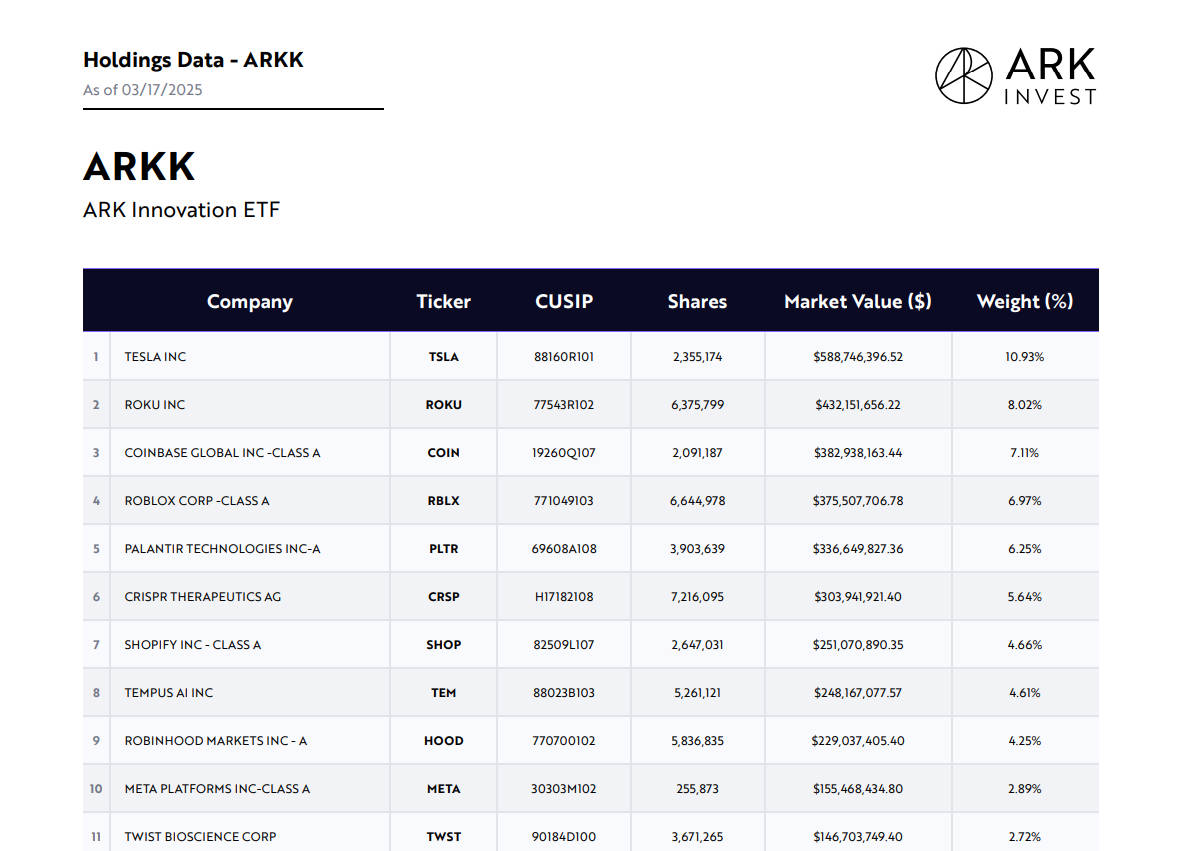
Task: Select the As of 03/17/2025 date text
Action: (142, 90)
